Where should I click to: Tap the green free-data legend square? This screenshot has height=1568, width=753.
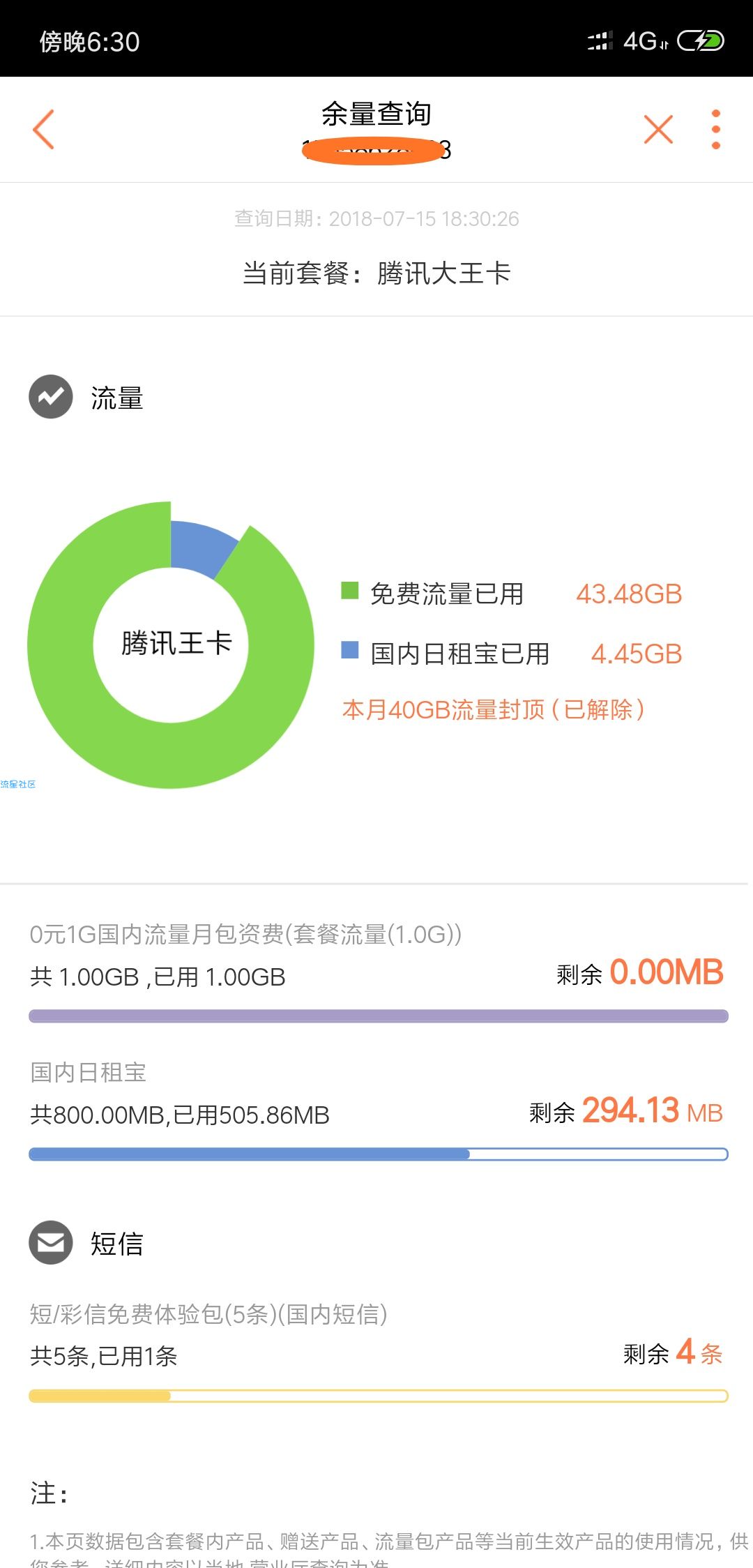pyautogui.click(x=349, y=591)
